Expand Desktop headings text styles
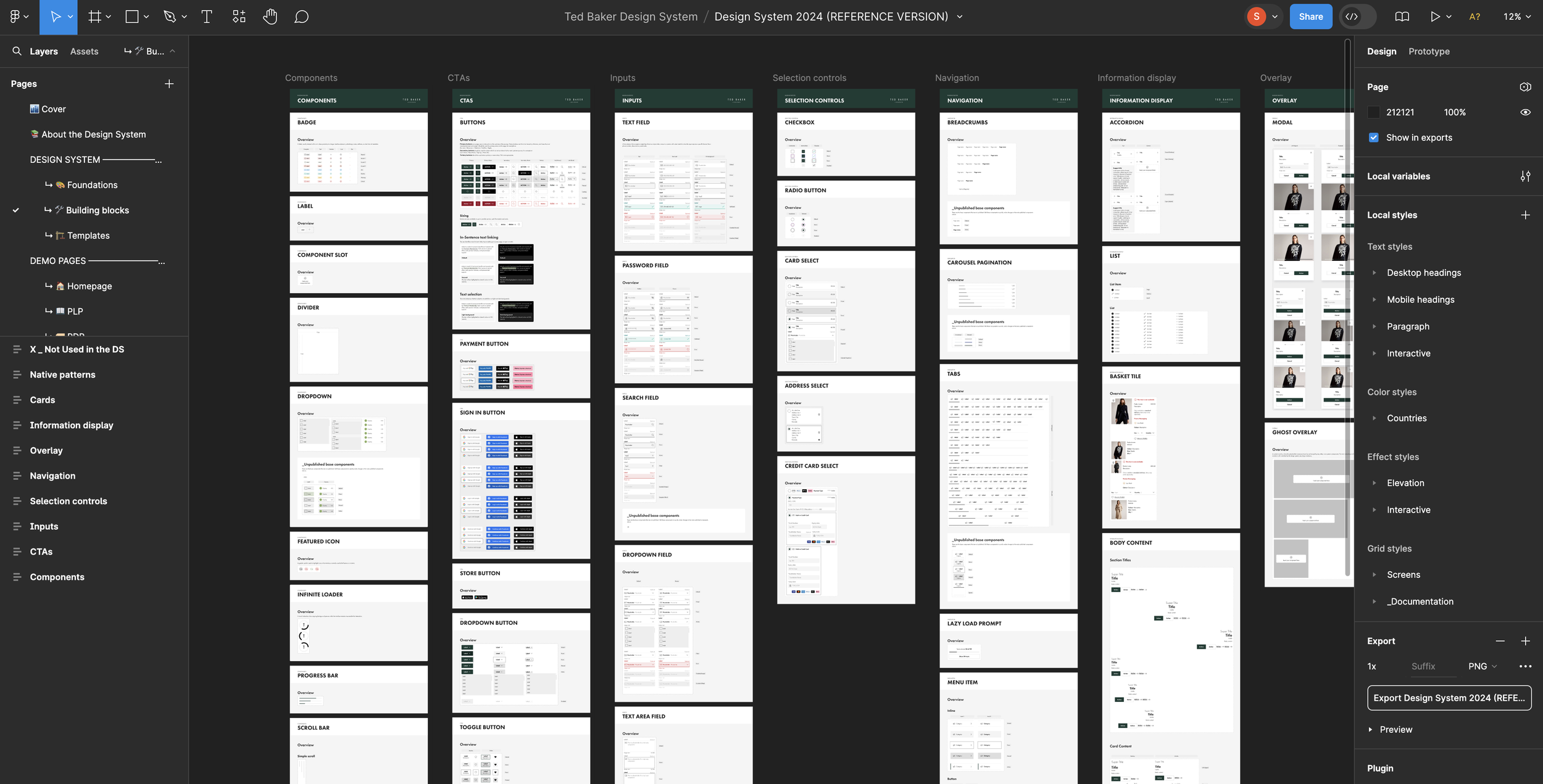 pos(1374,273)
